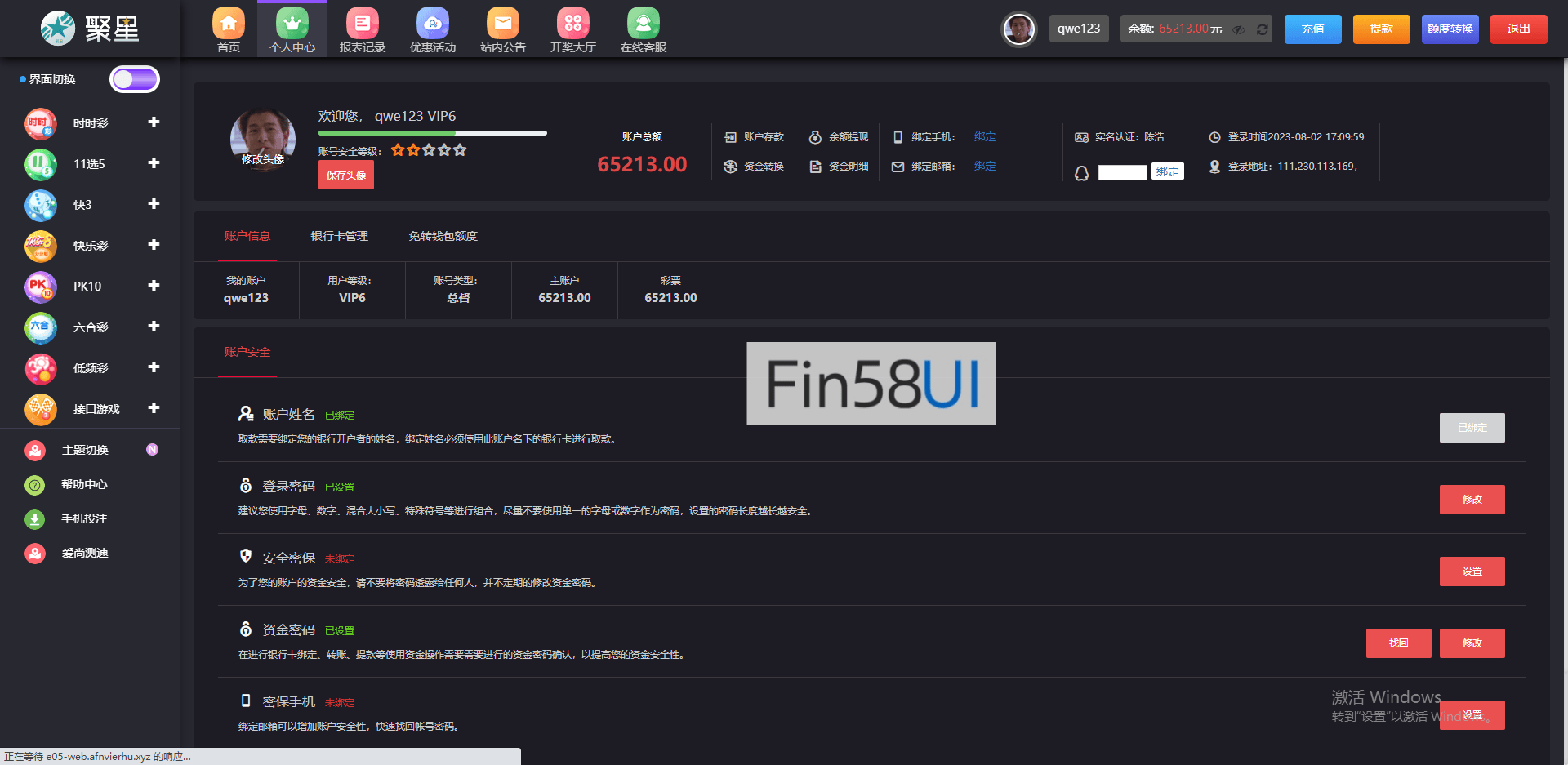Image resolution: width=1568 pixels, height=765 pixels.
Task: Click the balance refresh icon
Action: click(x=1262, y=29)
